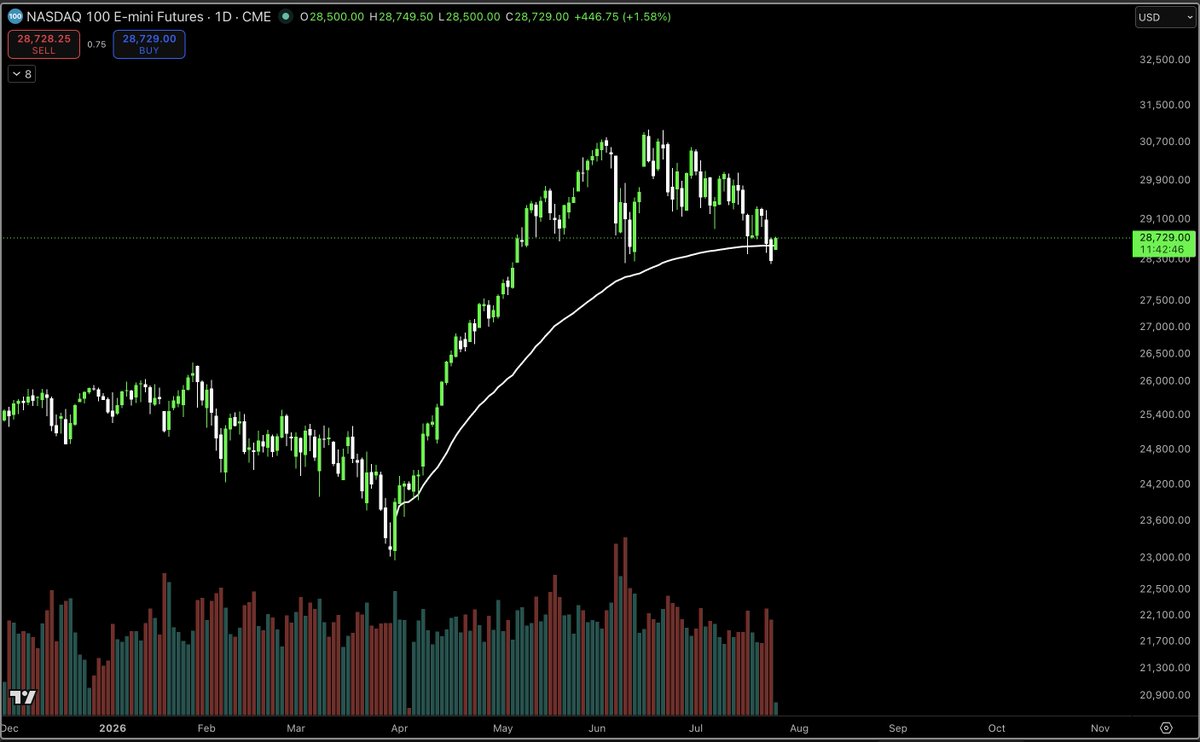The image size is (1200, 742).
Task: Click the Feb label on time axis
Action: (207, 728)
